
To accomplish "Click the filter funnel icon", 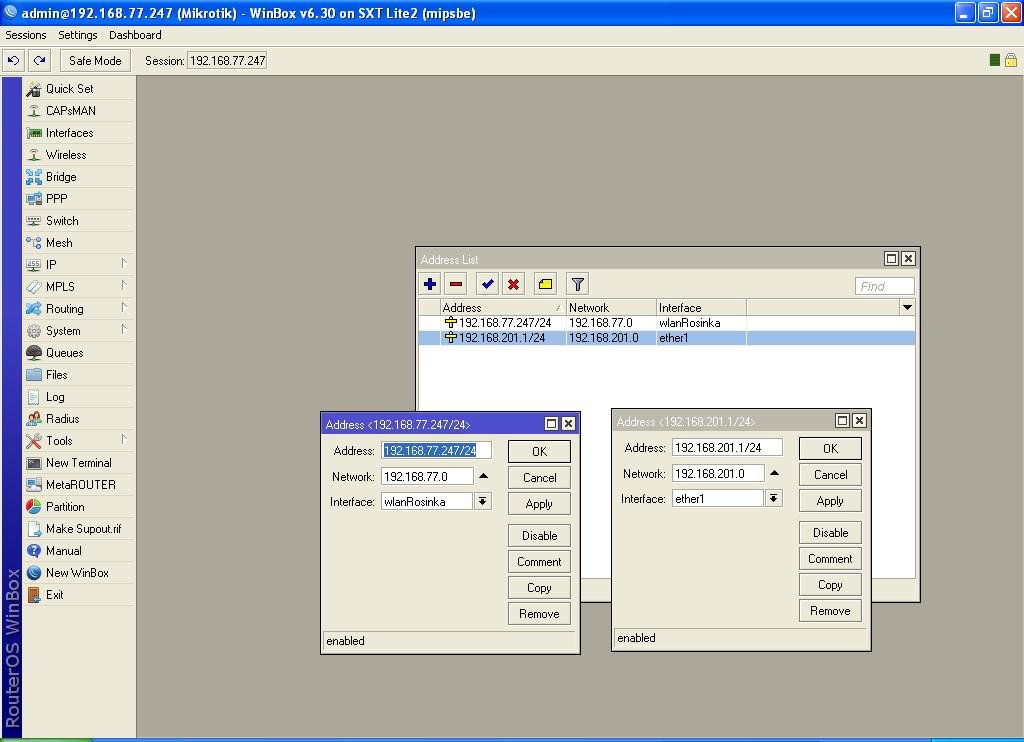I will pyautogui.click(x=577, y=284).
